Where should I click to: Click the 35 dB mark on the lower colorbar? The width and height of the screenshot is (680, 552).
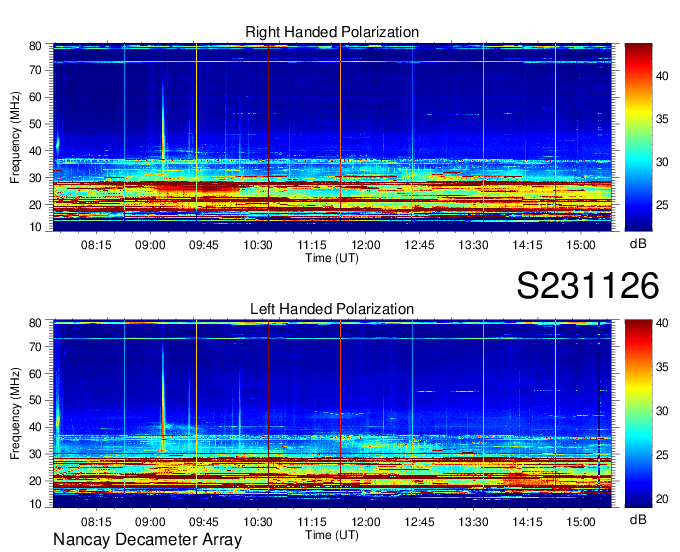coord(662,367)
